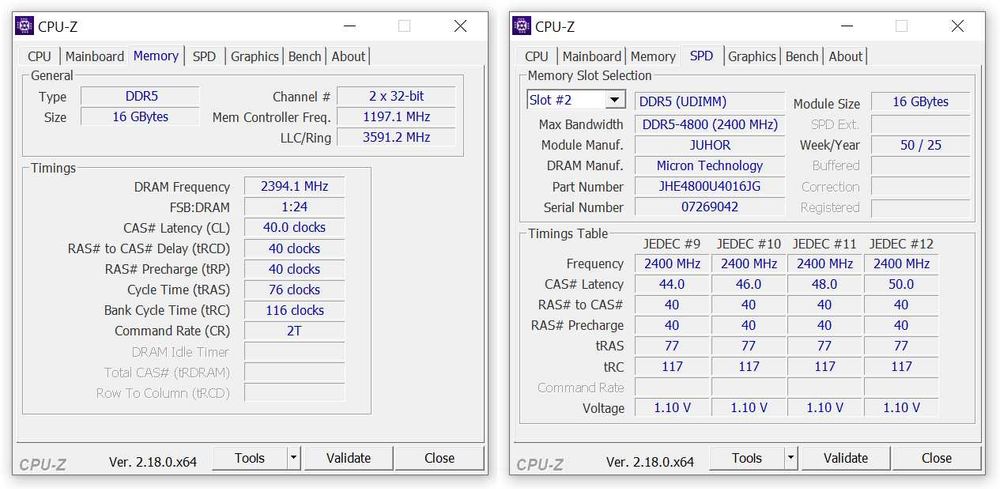Viewport: 1000px width, 489px height.
Task: Click the 16 GBytes size field
Action: click(140, 117)
